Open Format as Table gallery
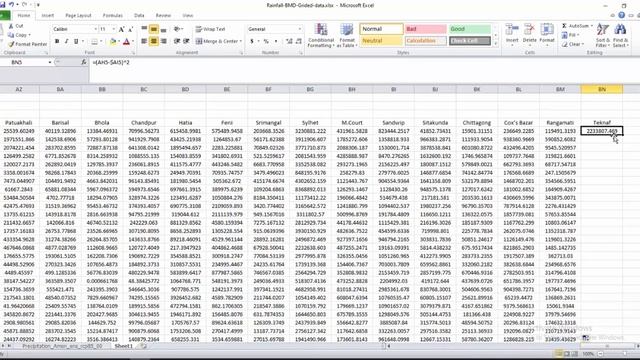640x360 pixels. pyautogui.click(x=347, y=36)
